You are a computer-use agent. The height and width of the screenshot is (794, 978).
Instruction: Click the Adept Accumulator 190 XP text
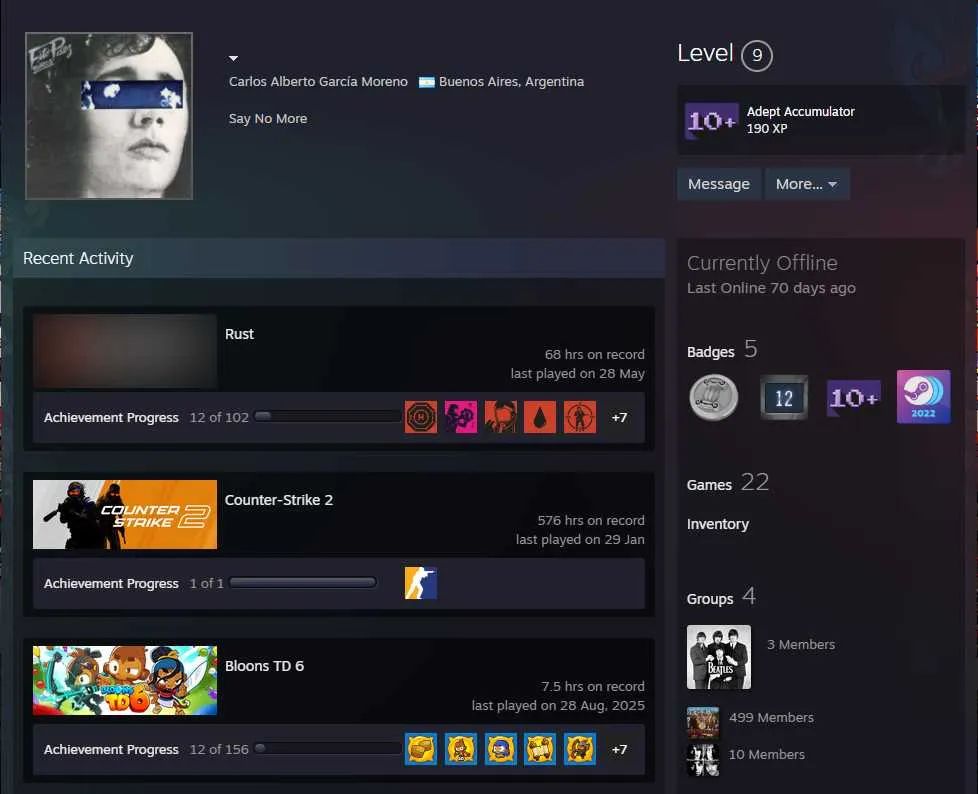(800, 120)
